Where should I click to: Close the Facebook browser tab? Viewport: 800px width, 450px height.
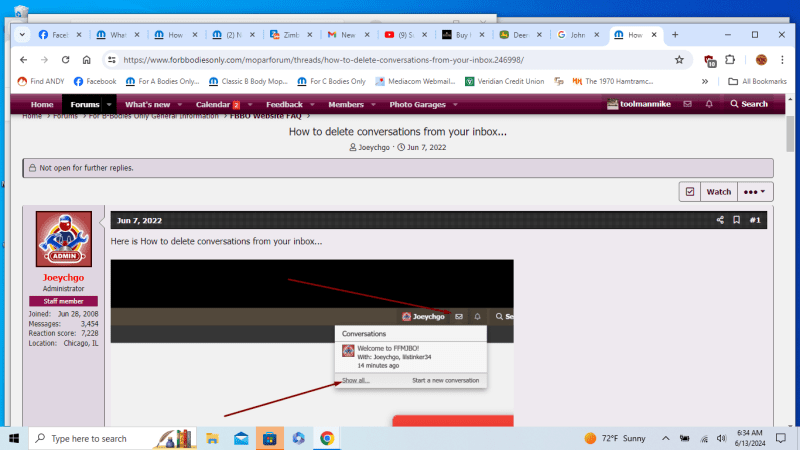79,35
